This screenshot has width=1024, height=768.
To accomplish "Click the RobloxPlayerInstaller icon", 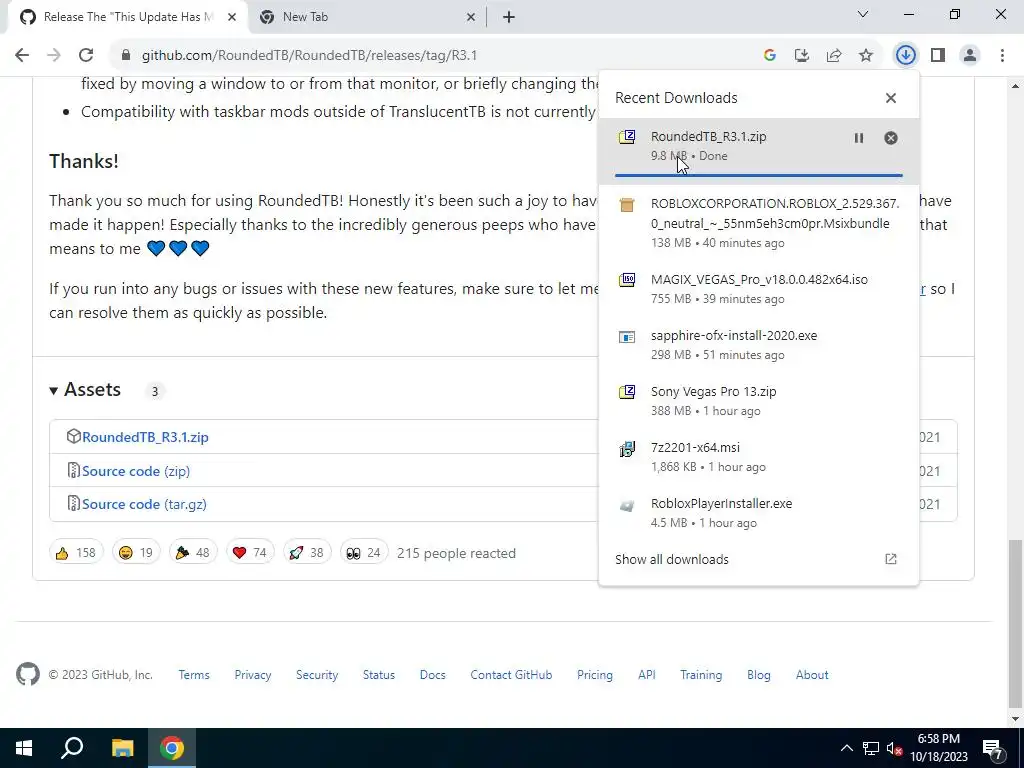I will [x=627, y=505].
